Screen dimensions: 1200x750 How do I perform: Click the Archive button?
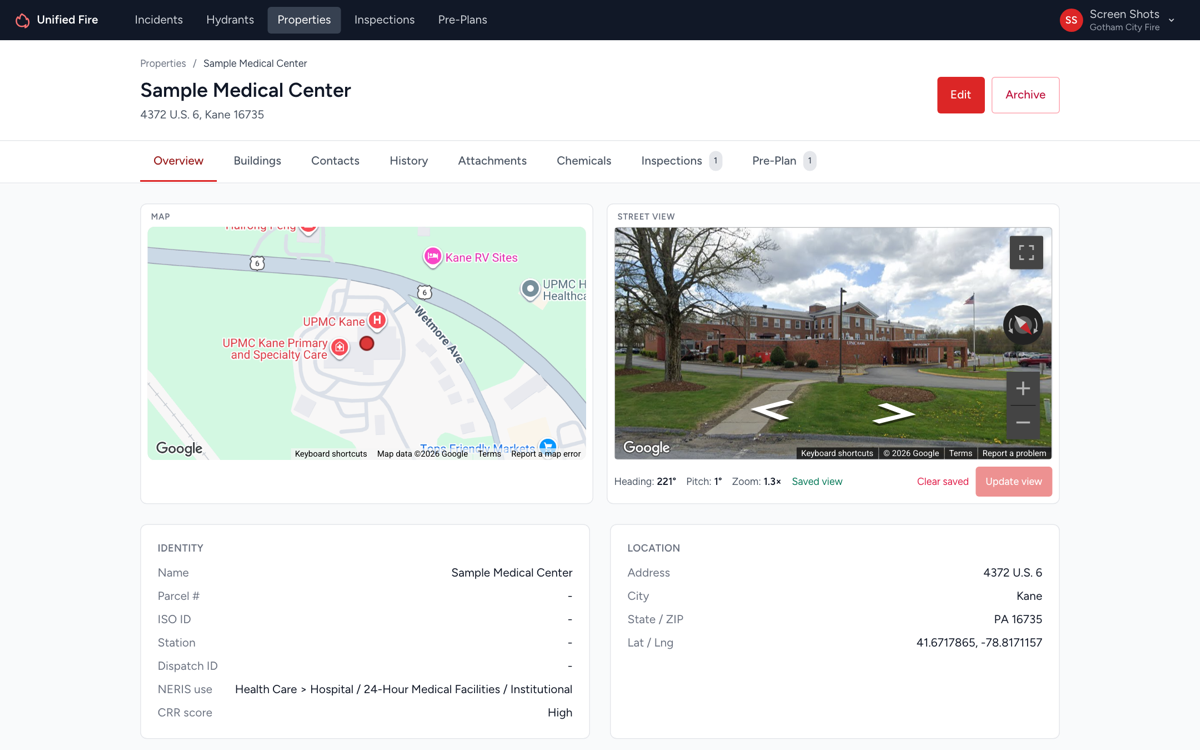coord(1025,95)
